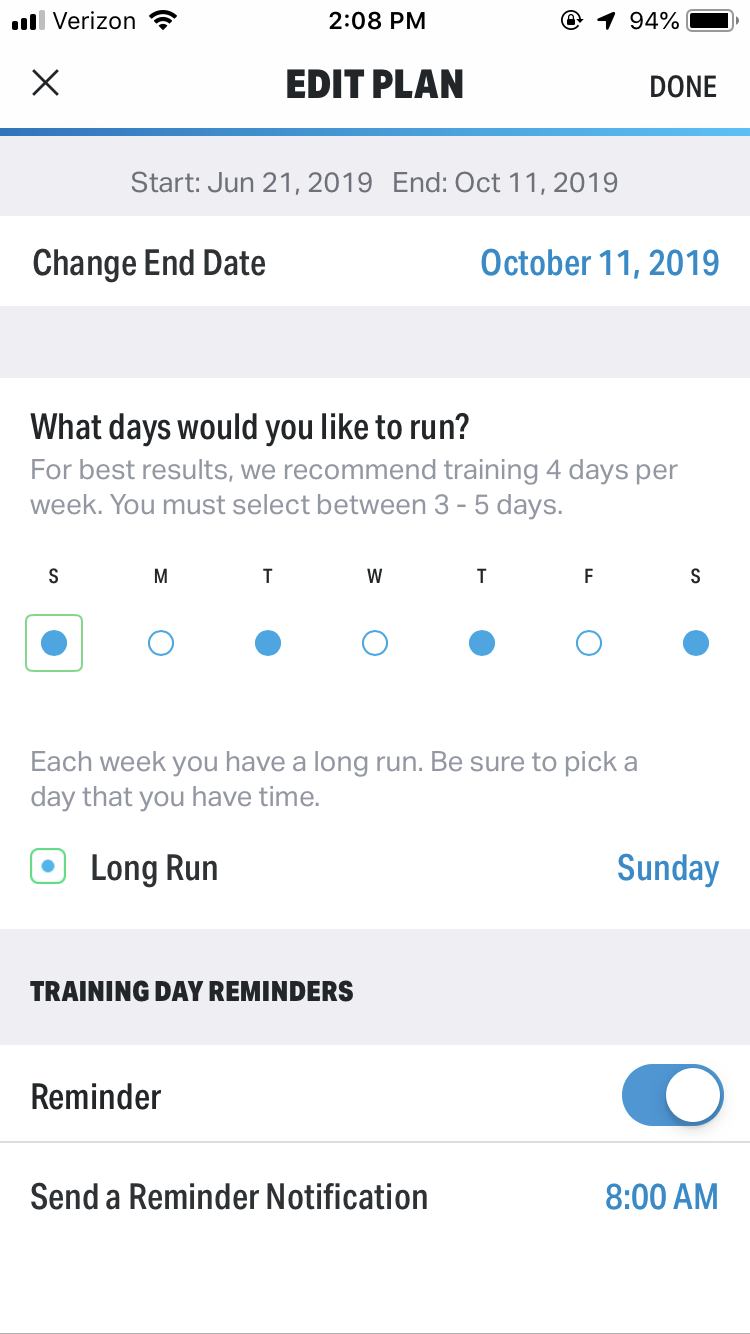Deselect Saturday as a run day

[696, 643]
